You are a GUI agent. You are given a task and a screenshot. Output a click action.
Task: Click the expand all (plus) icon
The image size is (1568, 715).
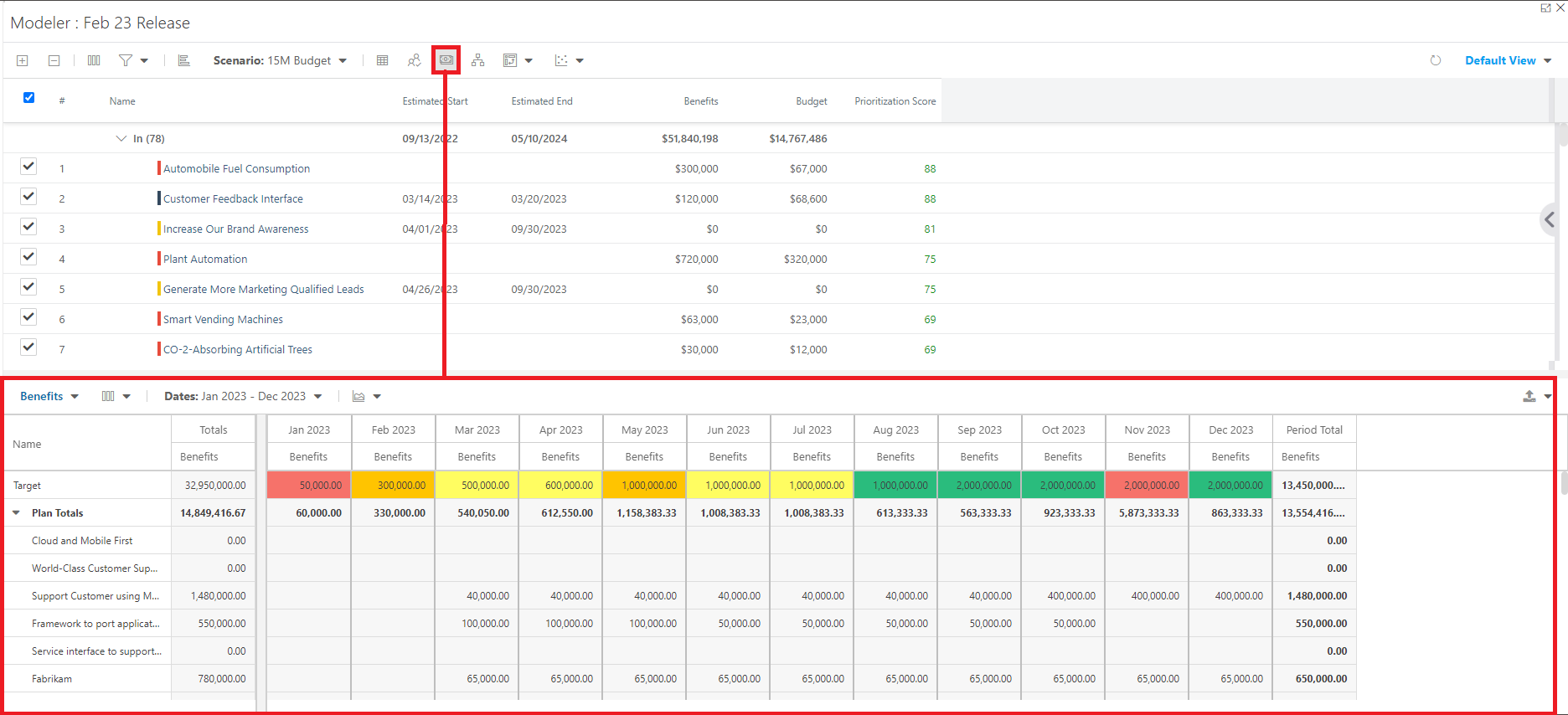point(23,60)
